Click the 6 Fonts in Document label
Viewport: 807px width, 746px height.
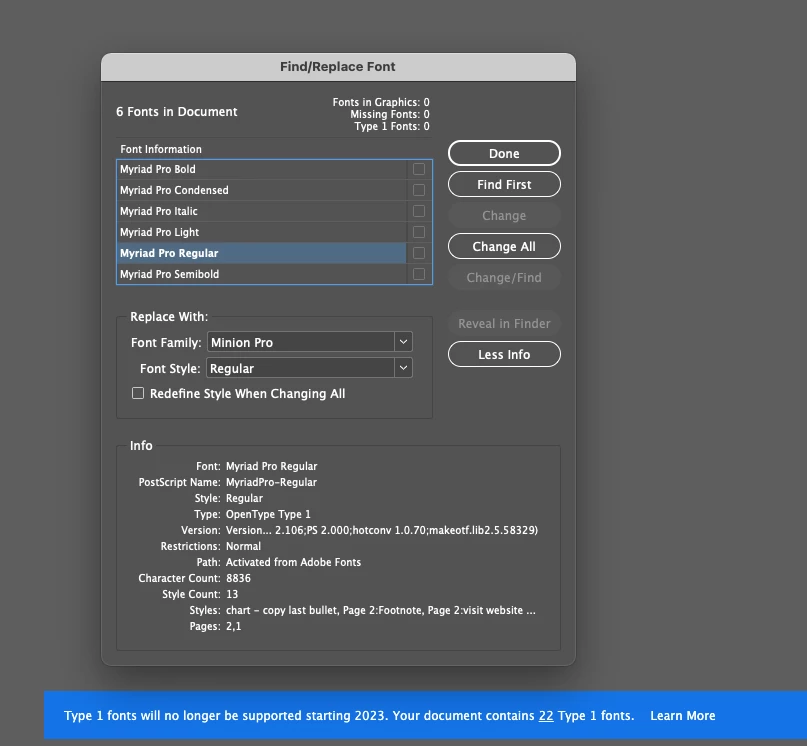point(177,112)
